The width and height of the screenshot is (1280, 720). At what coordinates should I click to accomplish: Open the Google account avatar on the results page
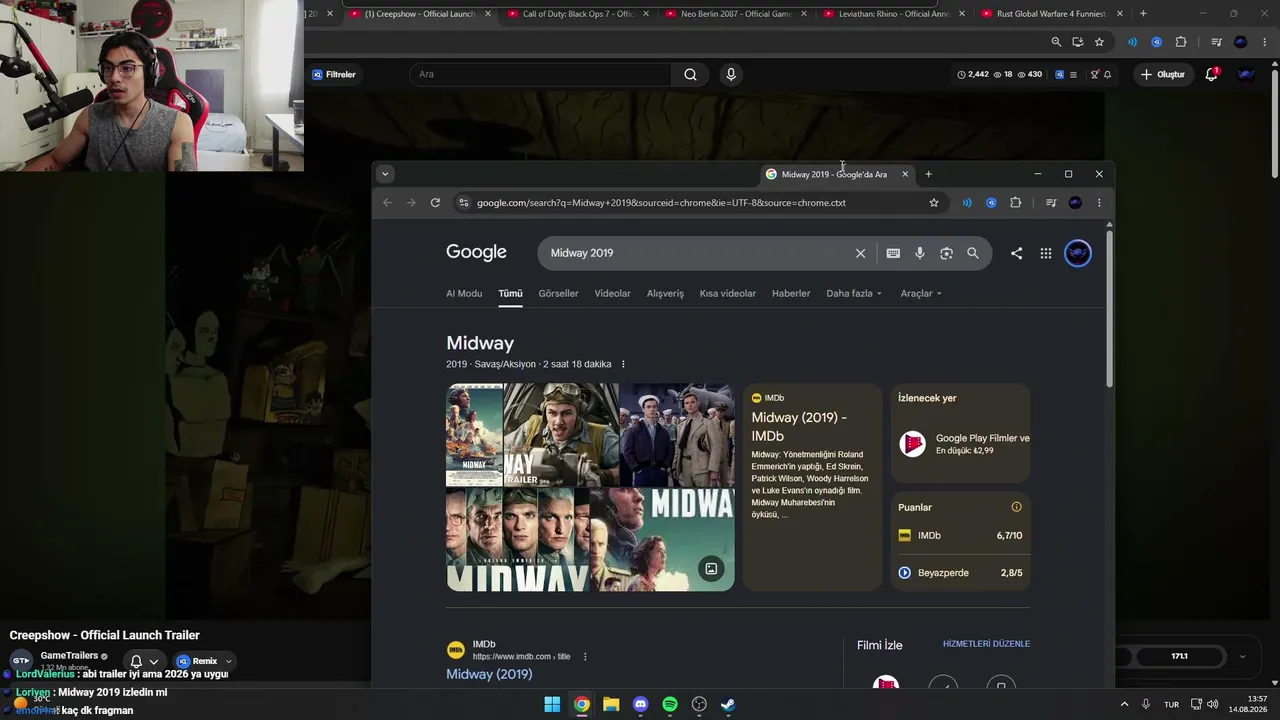pos(1078,253)
